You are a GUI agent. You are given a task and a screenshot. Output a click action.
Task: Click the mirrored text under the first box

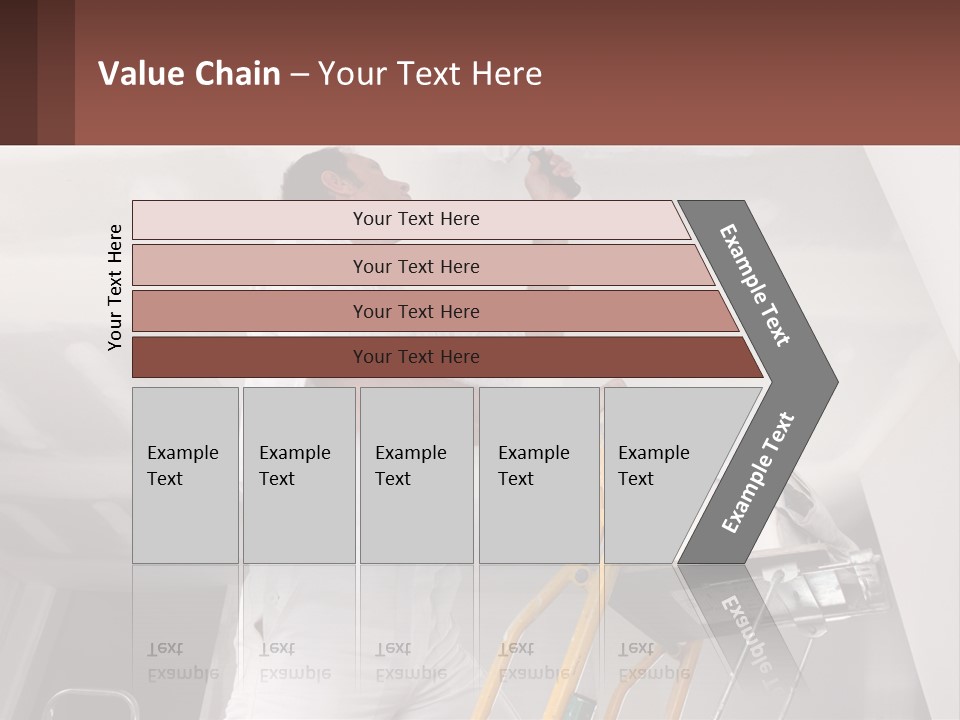coord(183,661)
